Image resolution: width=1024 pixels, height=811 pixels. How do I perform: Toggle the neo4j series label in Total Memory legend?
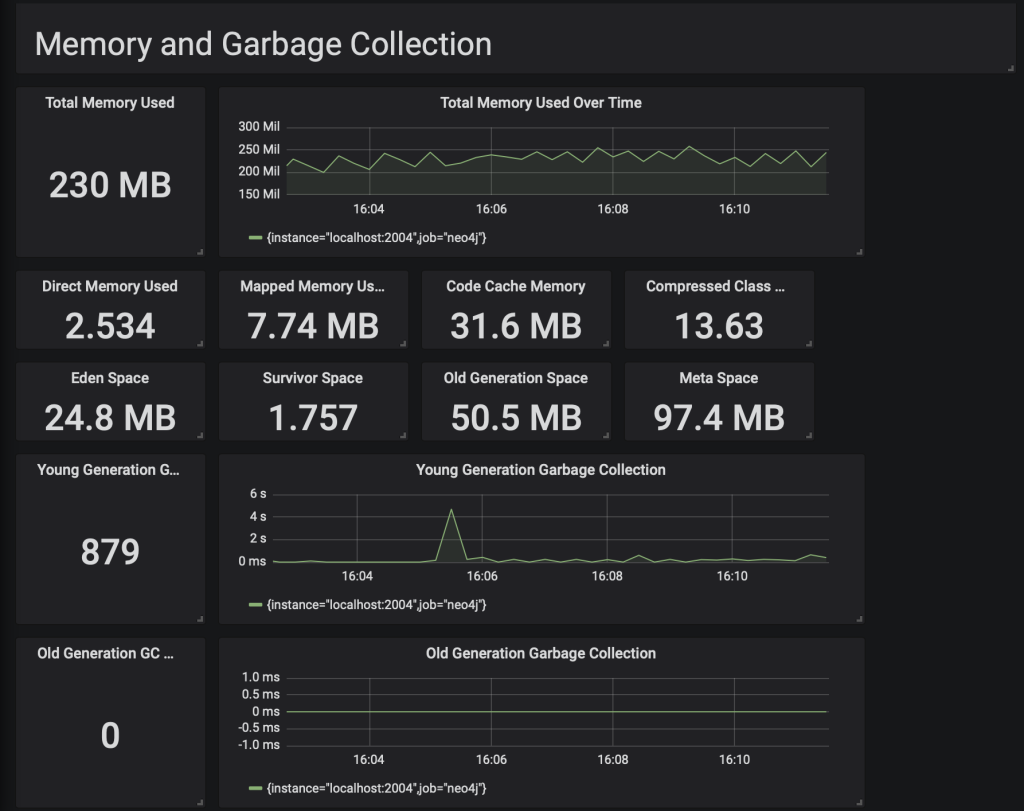click(x=376, y=237)
